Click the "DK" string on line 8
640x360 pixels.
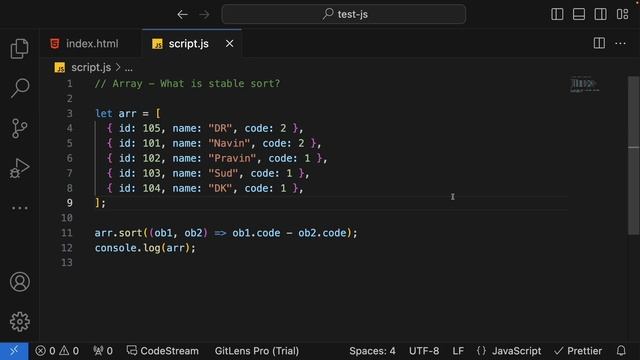click(x=220, y=188)
